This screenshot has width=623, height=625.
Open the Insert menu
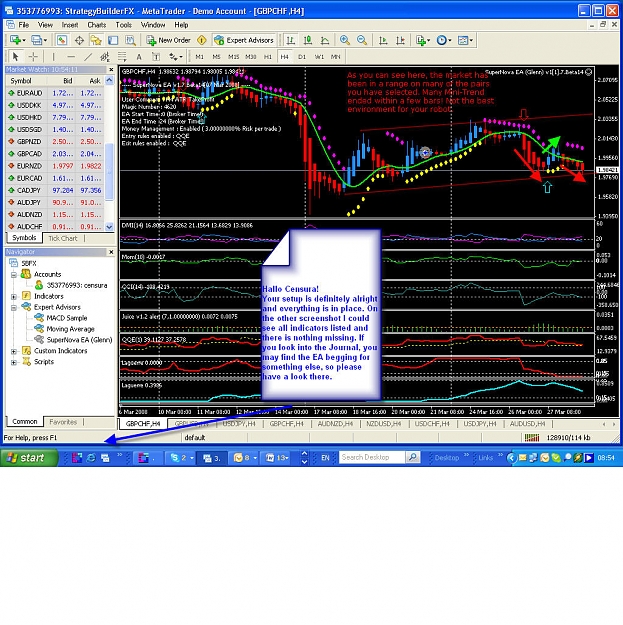[70, 25]
